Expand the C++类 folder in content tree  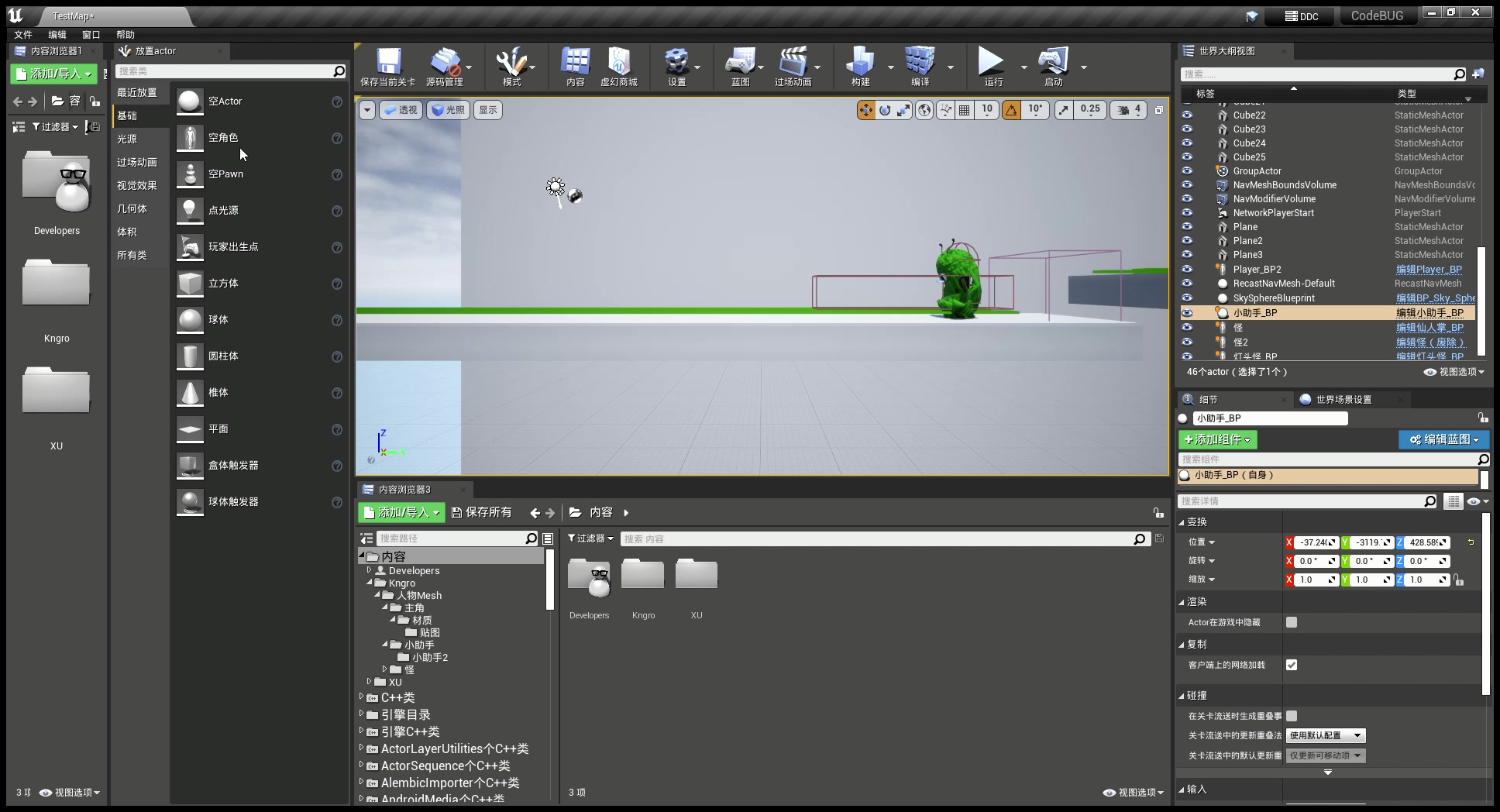(x=361, y=697)
